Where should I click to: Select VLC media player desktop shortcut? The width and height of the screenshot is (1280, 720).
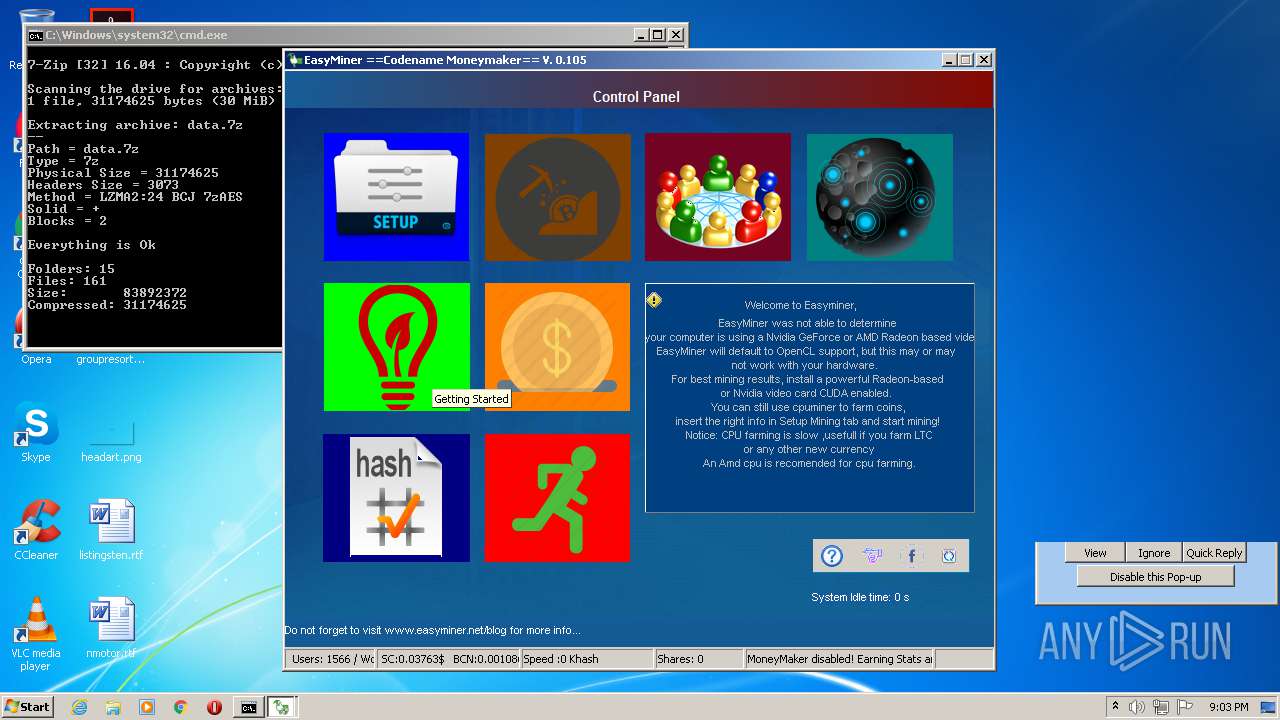point(36,634)
